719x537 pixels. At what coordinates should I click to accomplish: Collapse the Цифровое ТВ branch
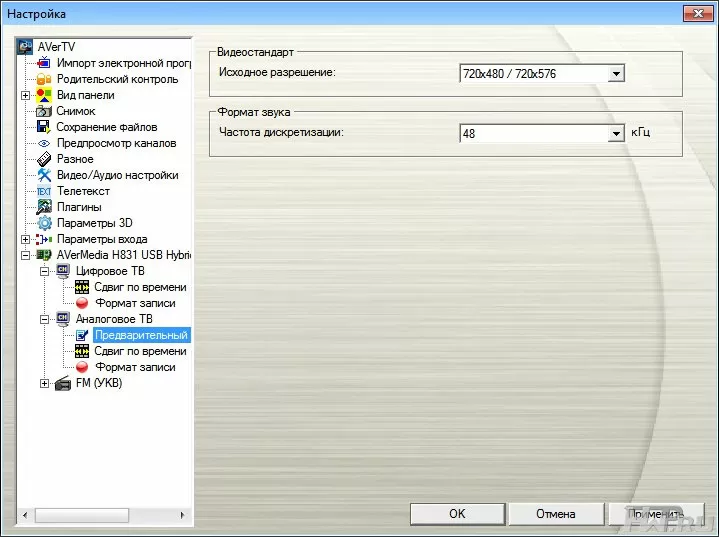(44, 271)
